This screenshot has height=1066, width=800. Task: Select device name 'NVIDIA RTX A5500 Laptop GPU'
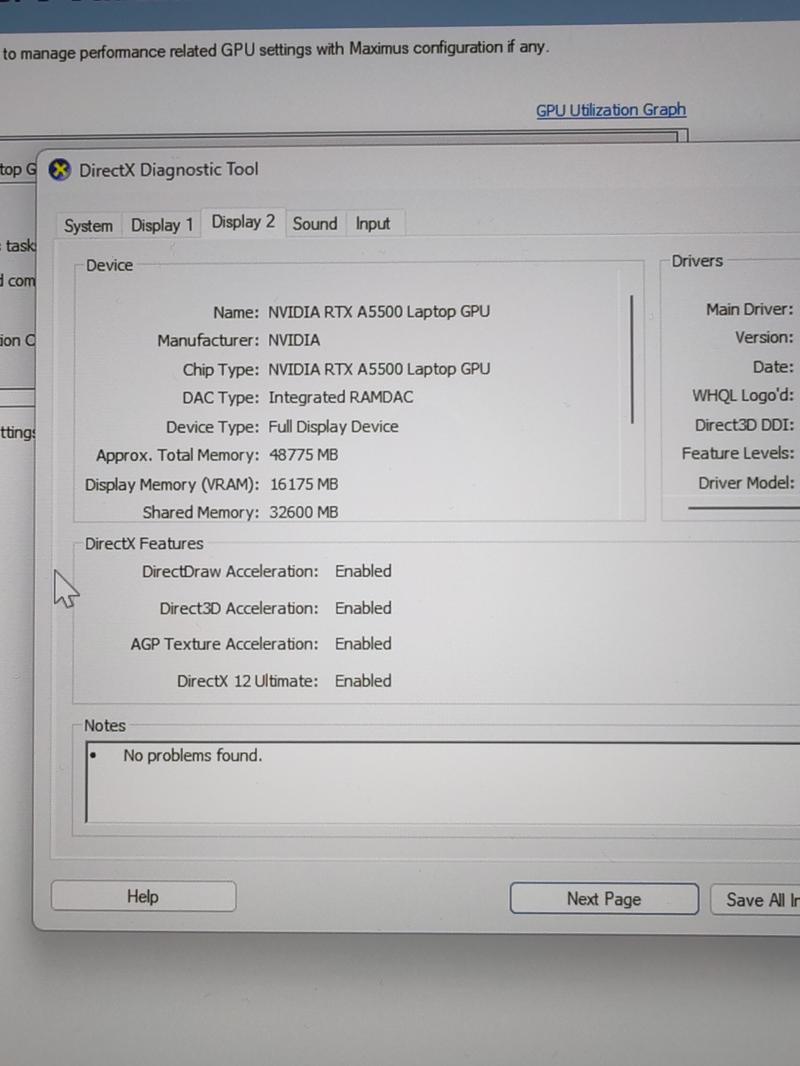coord(379,312)
